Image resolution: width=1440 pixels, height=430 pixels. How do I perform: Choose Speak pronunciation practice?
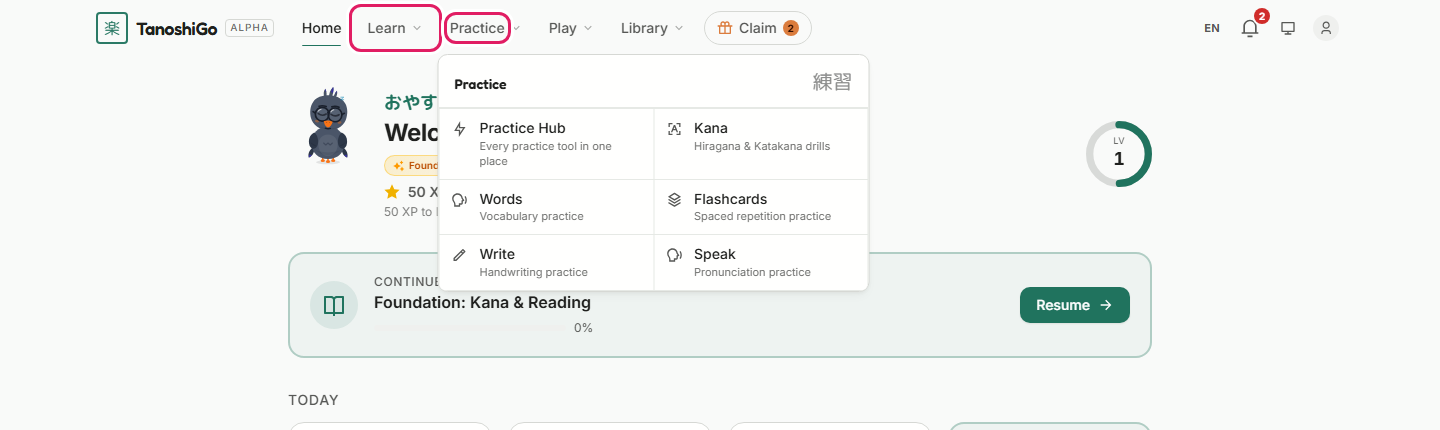click(x=761, y=262)
